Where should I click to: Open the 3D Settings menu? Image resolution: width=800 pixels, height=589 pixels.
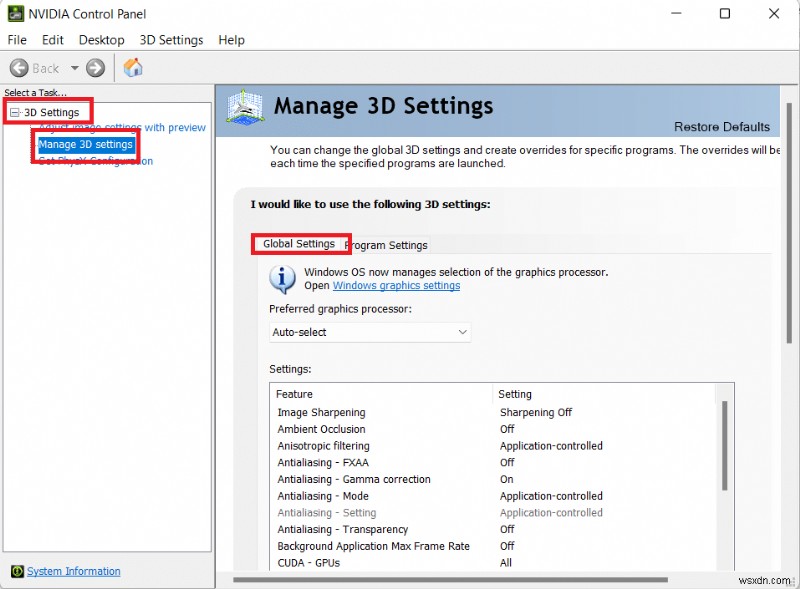pos(170,40)
